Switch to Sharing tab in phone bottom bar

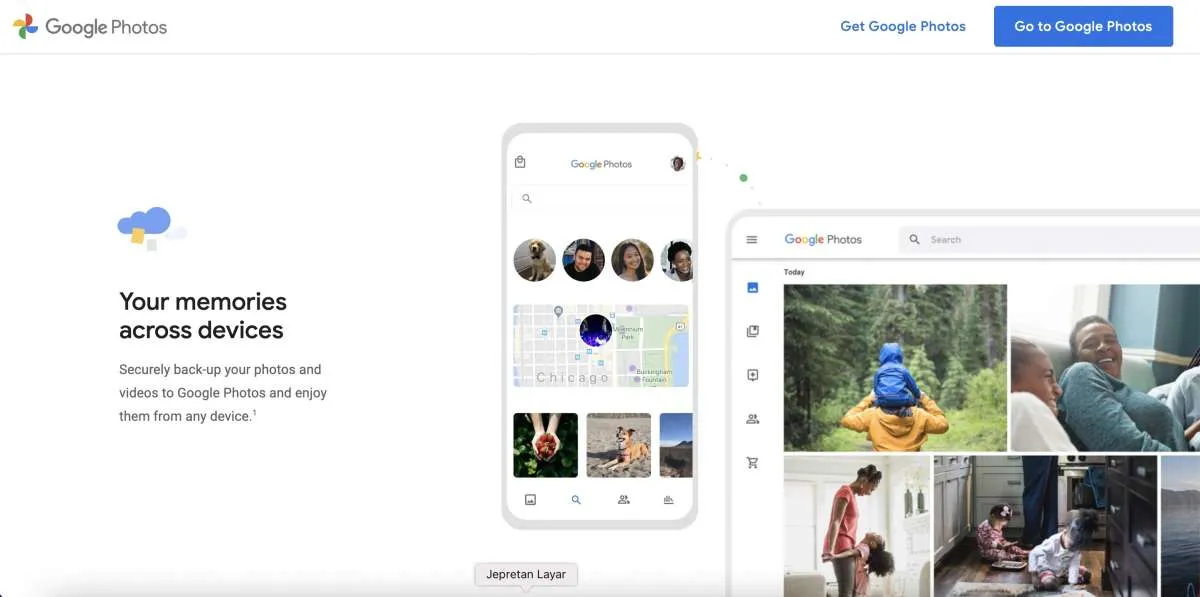pos(623,500)
